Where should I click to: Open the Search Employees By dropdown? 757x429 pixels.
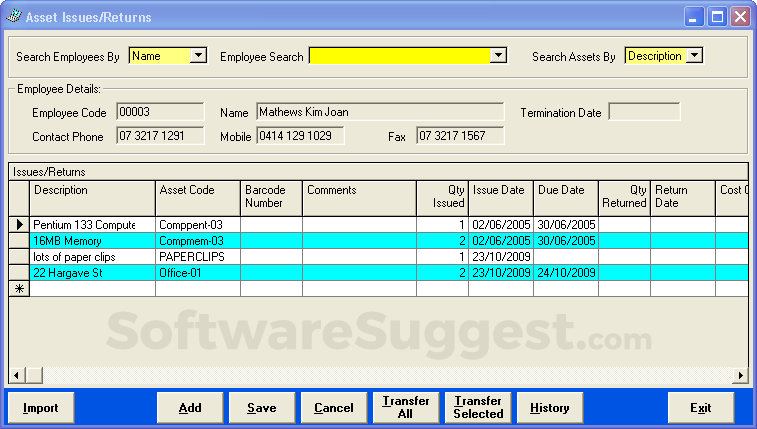[x=198, y=56]
